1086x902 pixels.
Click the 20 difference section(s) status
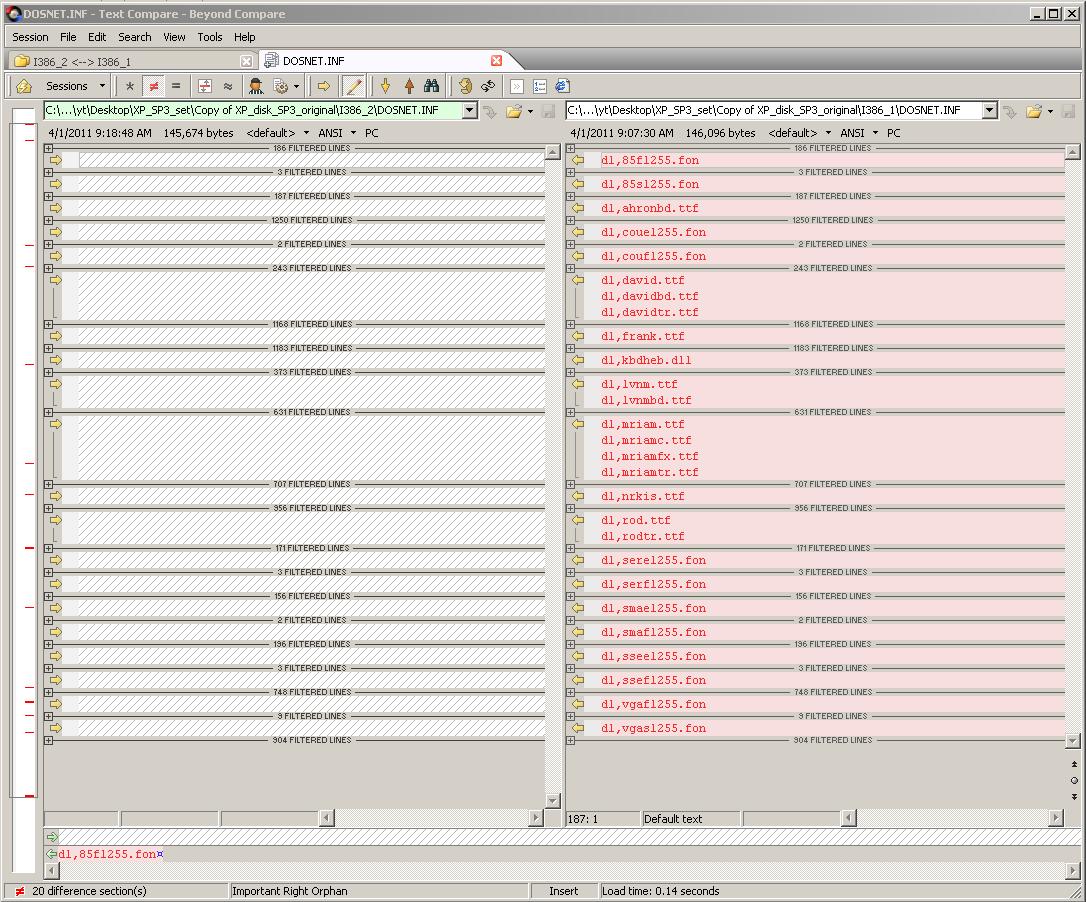(89, 891)
